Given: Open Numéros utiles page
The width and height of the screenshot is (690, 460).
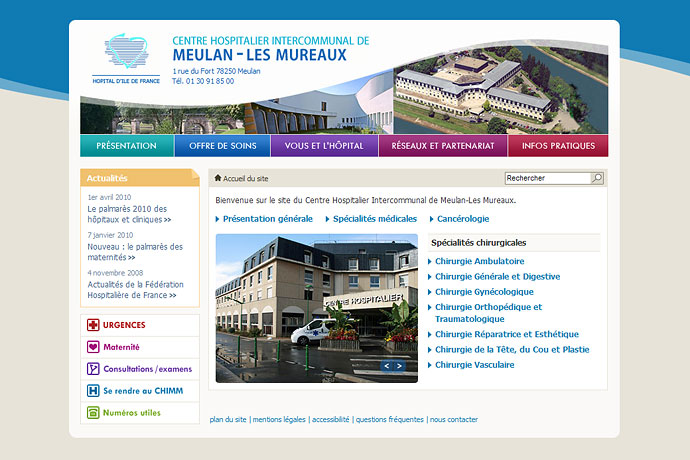Looking at the screenshot, I should coord(132,412).
